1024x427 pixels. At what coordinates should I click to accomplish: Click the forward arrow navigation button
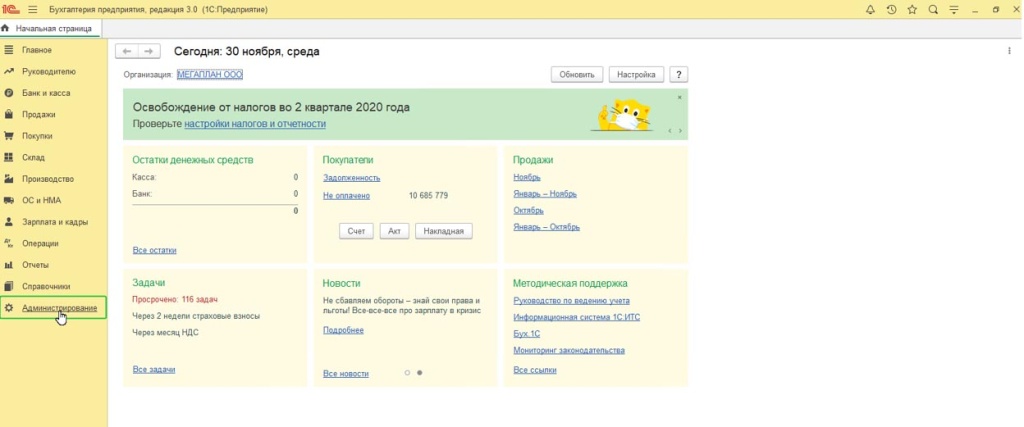pyautogui.click(x=149, y=51)
